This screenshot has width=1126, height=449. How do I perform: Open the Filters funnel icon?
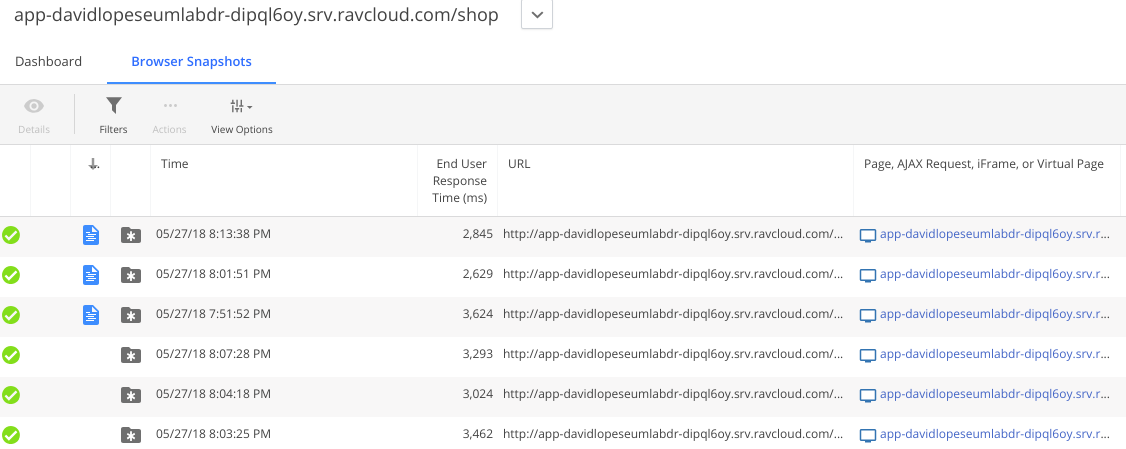[113, 106]
